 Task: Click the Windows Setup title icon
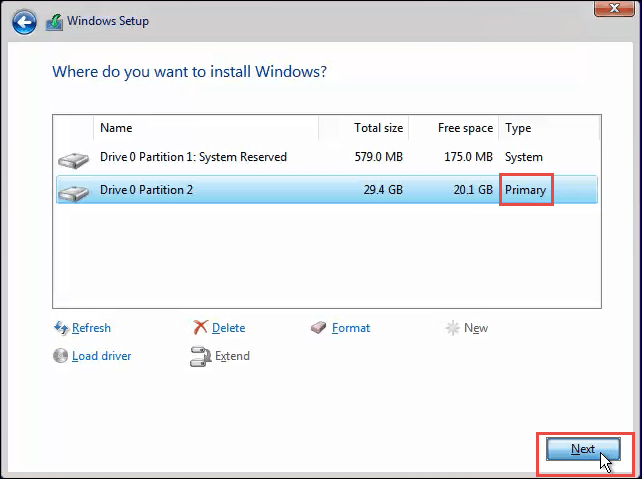[x=53, y=21]
